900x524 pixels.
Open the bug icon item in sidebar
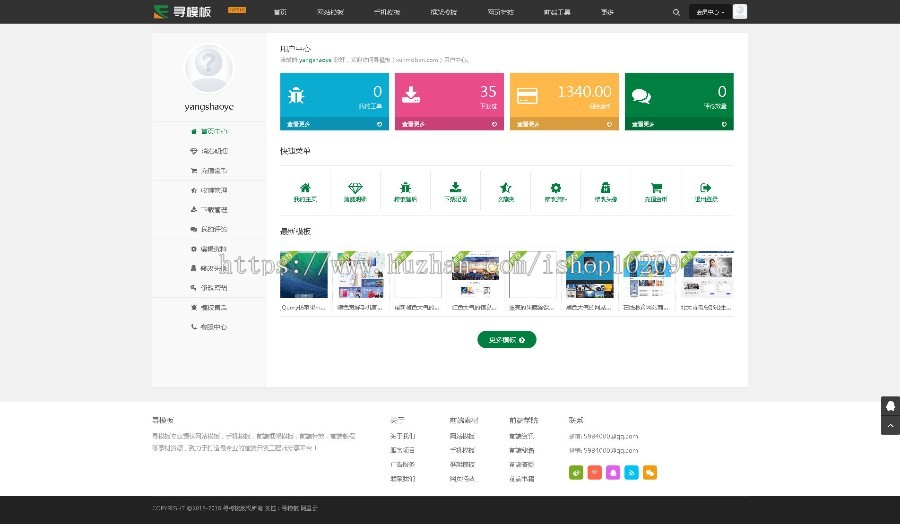tap(209, 308)
